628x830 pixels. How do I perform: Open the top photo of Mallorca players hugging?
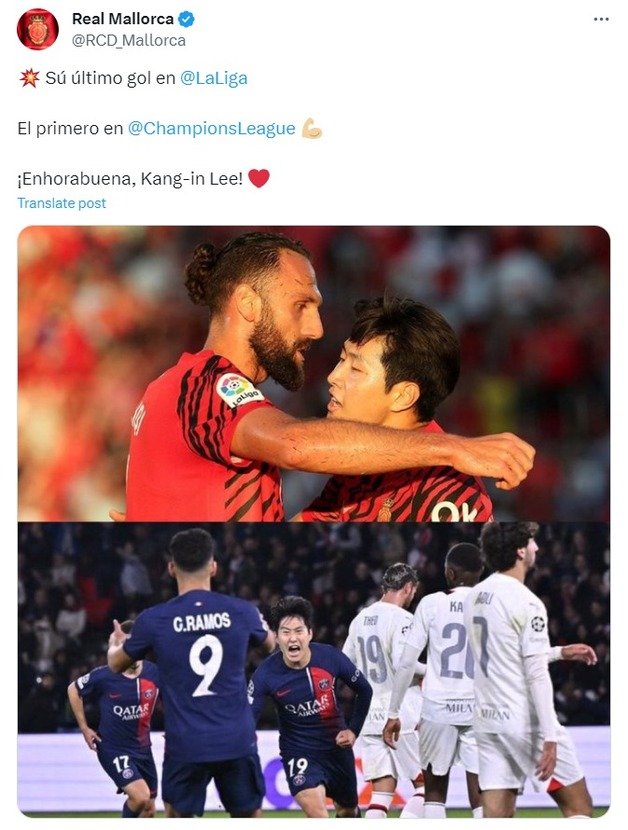[313, 374]
